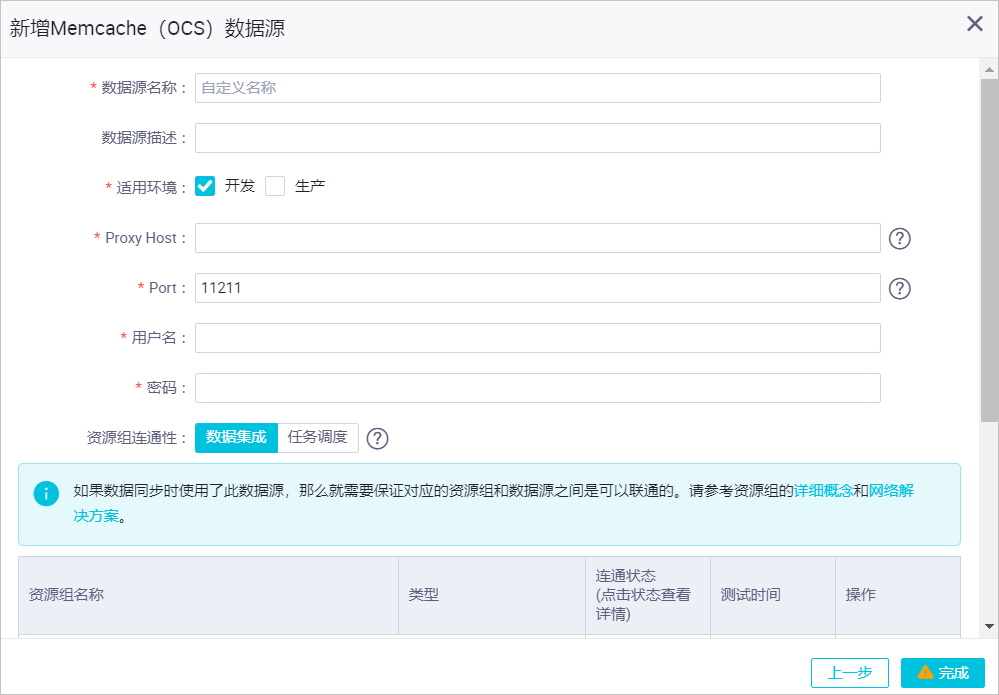Click the dialog title 新增Memcache (OCS) 数据源
The image size is (999, 695).
click(x=147, y=29)
